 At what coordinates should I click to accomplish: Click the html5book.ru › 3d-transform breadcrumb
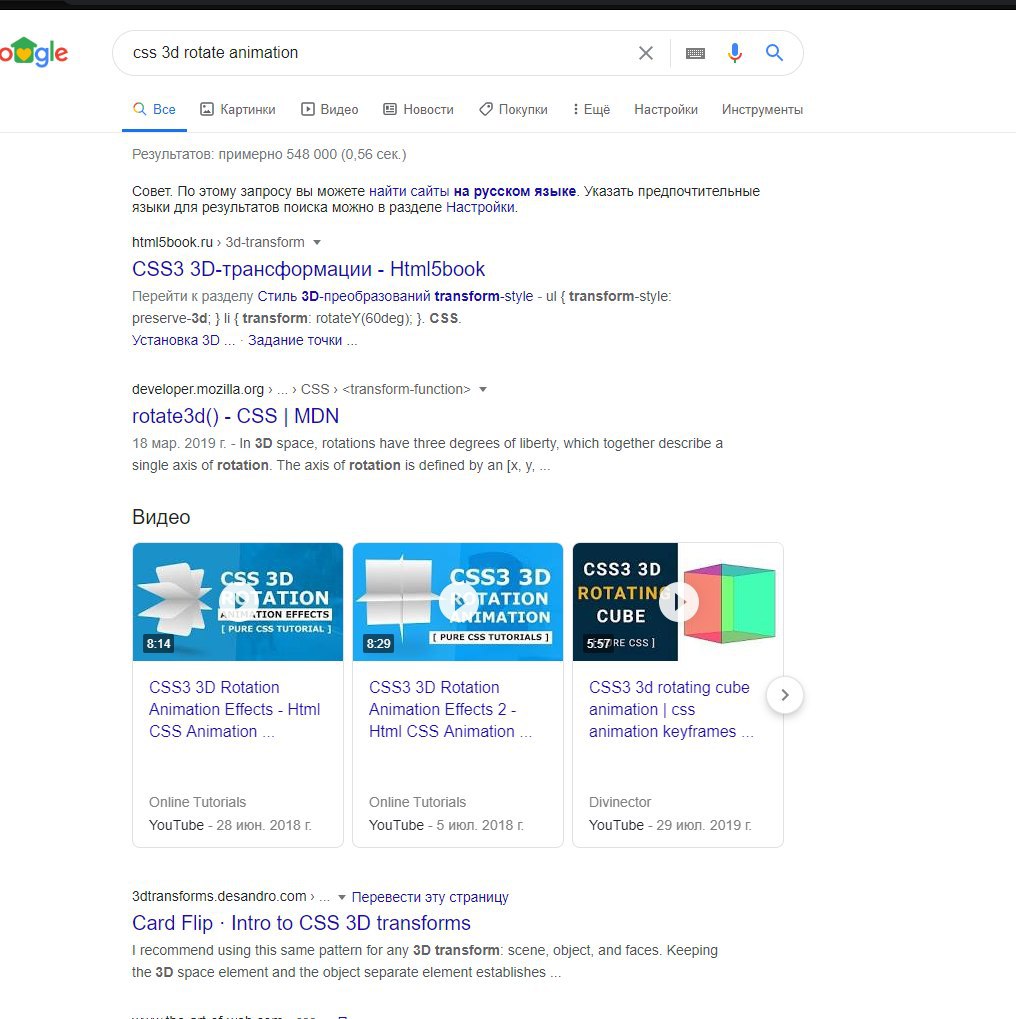(218, 242)
